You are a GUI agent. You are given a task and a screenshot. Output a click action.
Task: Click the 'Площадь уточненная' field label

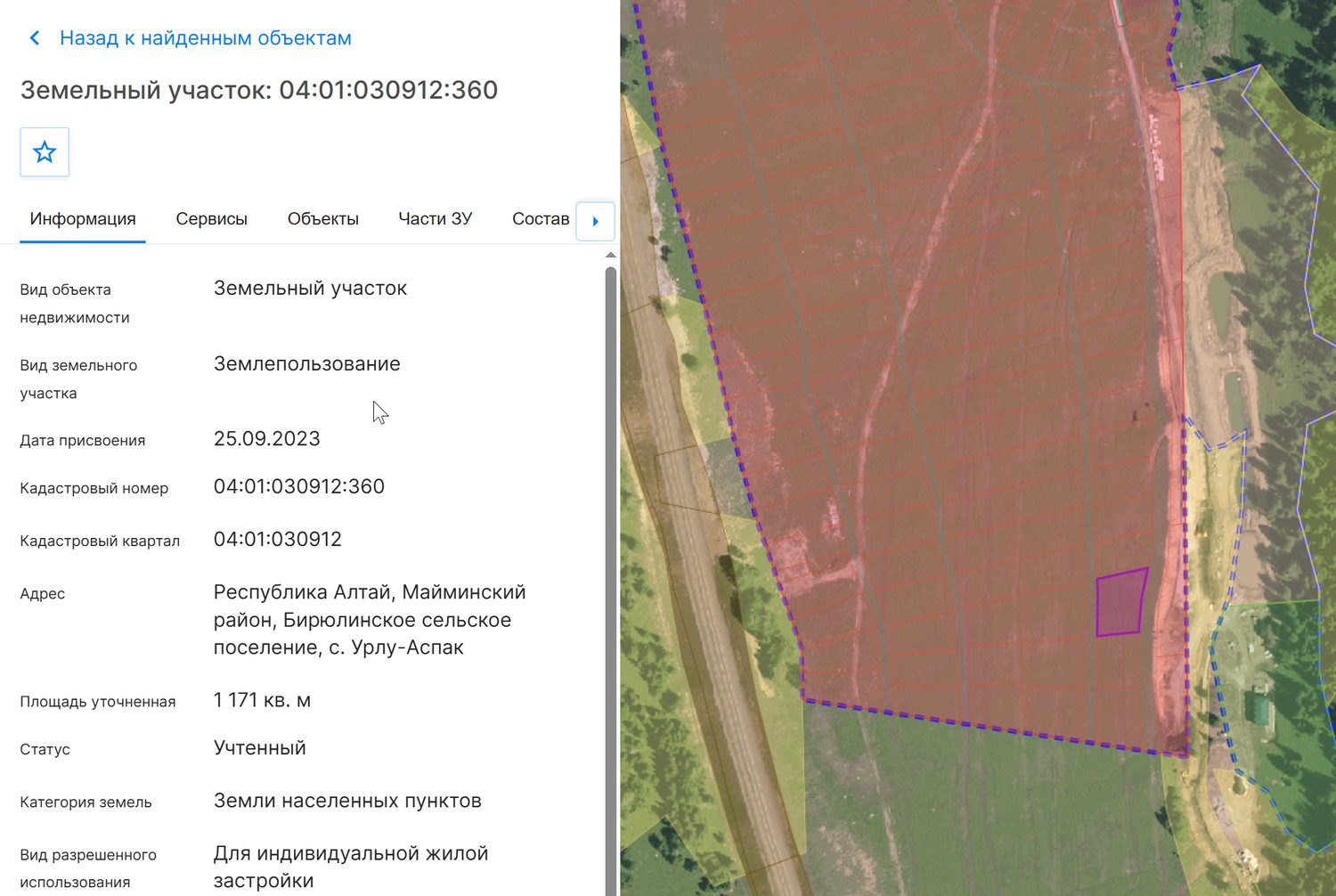98,702
